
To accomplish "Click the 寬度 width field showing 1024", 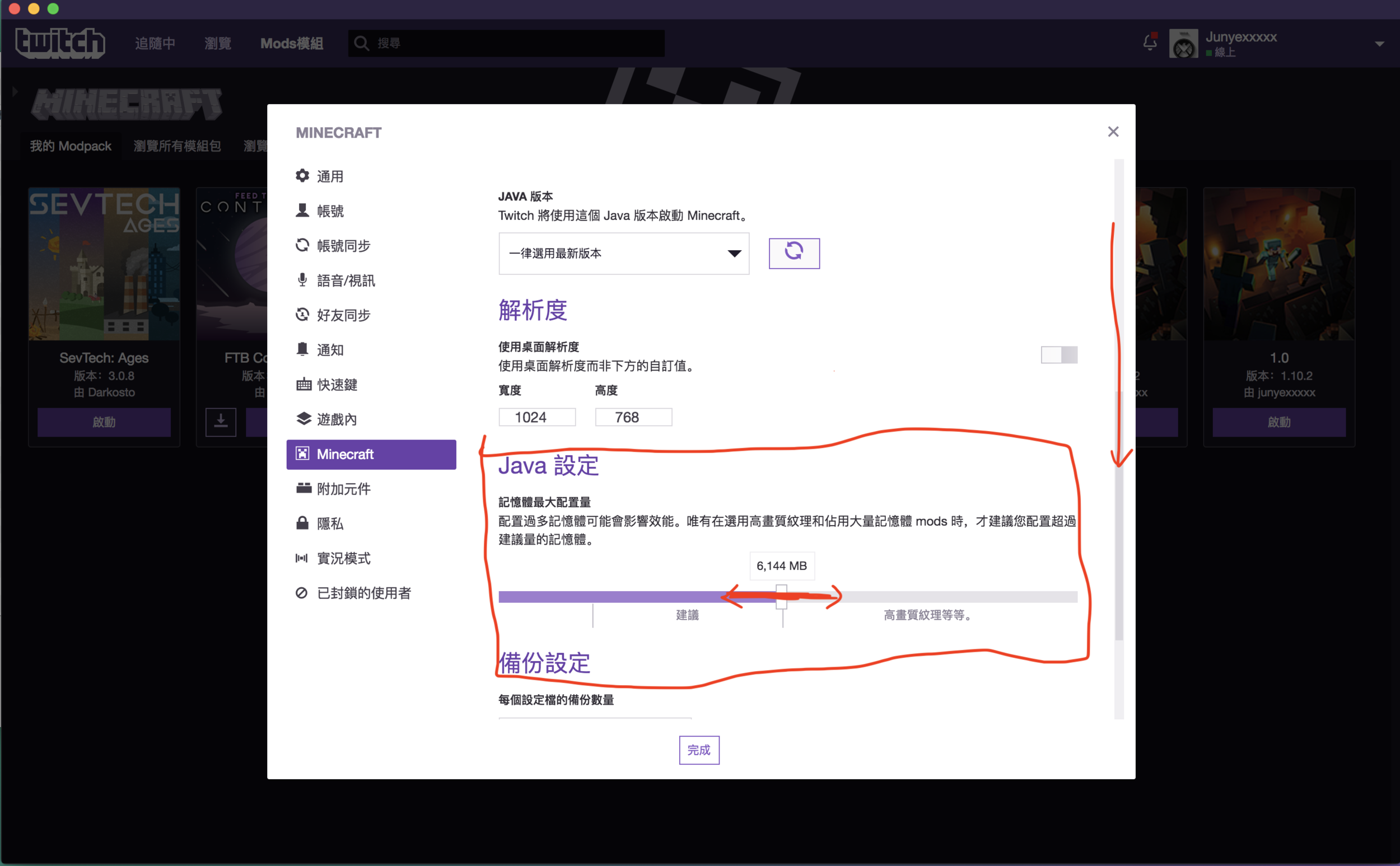I will [x=537, y=417].
